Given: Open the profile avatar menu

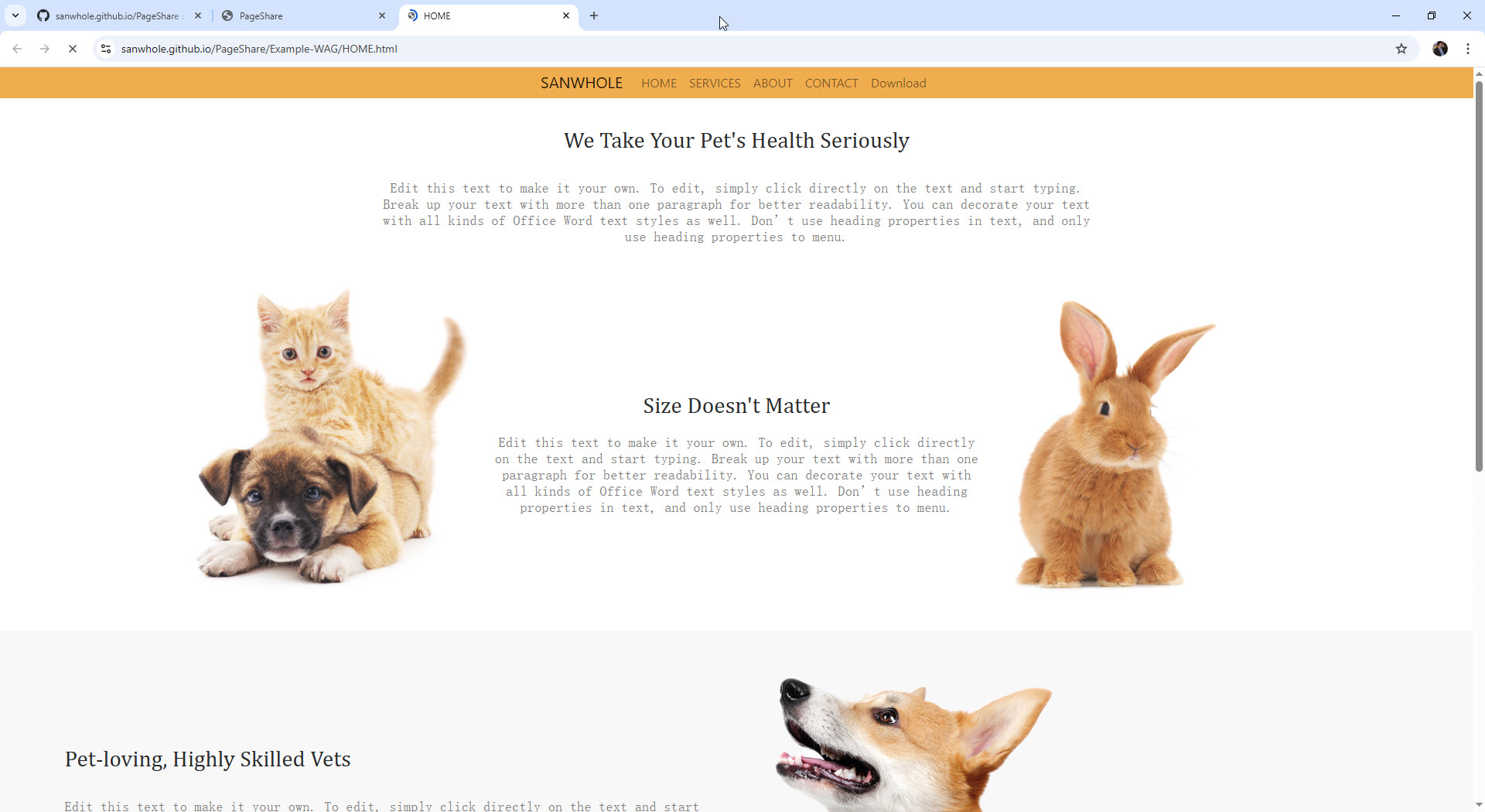Looking at the screenshot, I should pos(1439,49).
